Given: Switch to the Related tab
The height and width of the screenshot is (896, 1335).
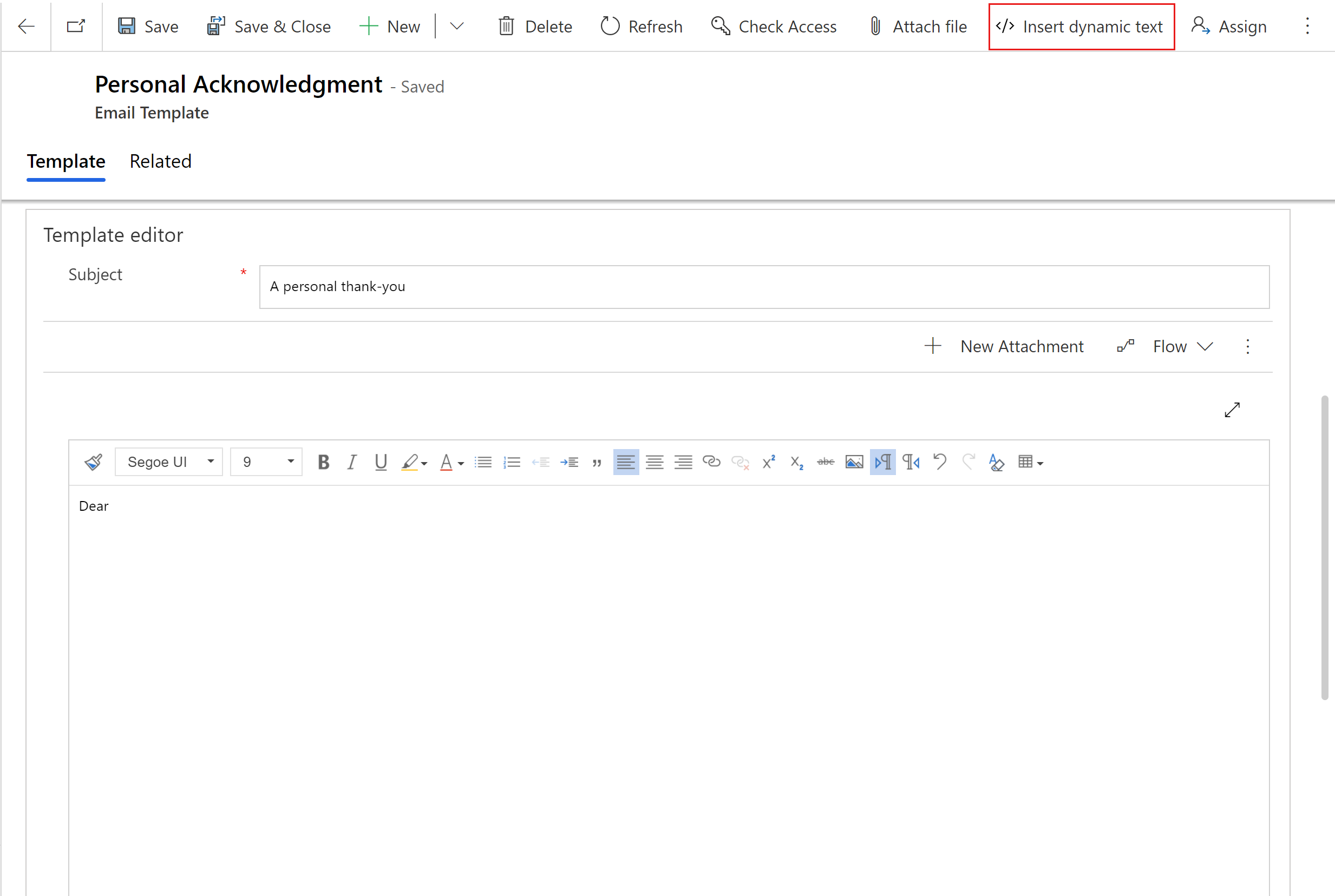Looking at the screenshot, I should pyautogui.click(x=160, y=160).
